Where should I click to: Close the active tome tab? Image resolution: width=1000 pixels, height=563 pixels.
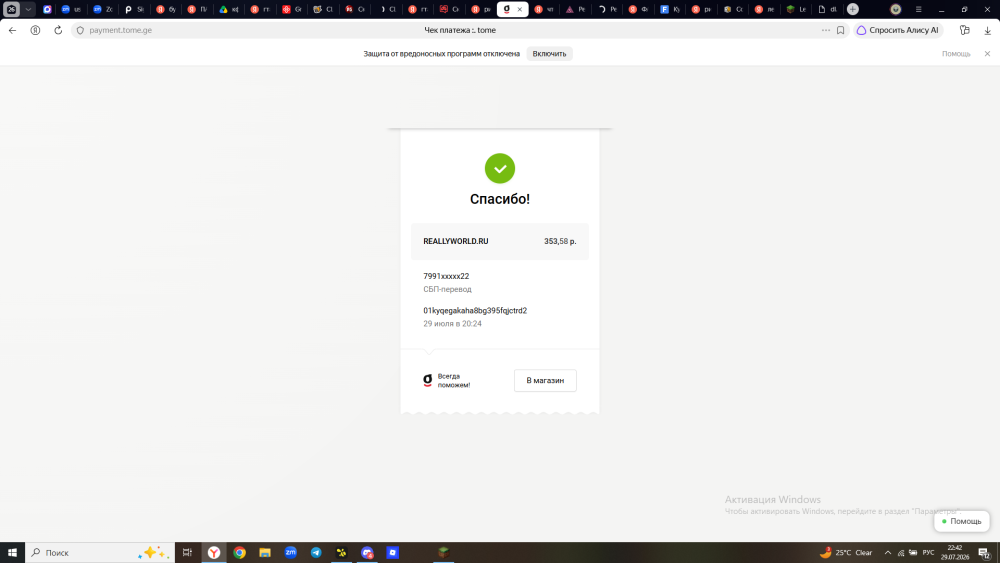pos(520,9)
